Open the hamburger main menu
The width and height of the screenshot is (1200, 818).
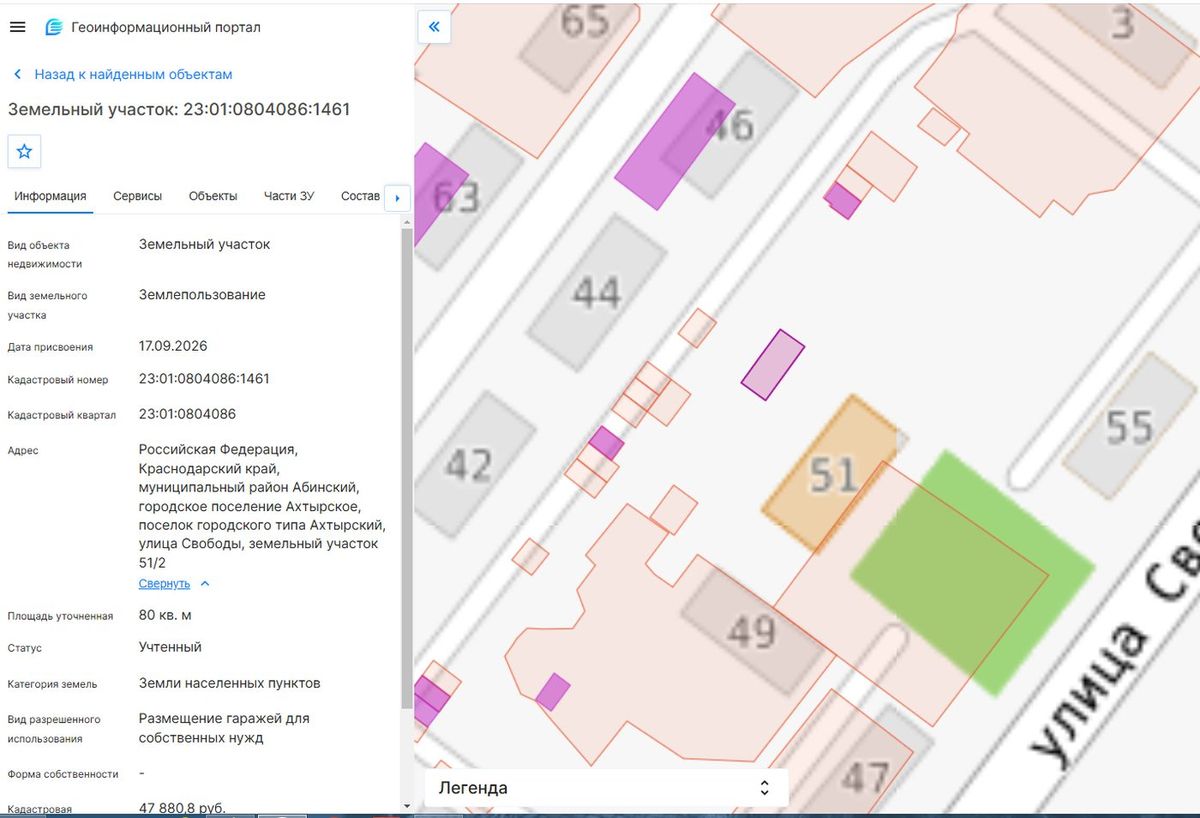click(17, 27)
